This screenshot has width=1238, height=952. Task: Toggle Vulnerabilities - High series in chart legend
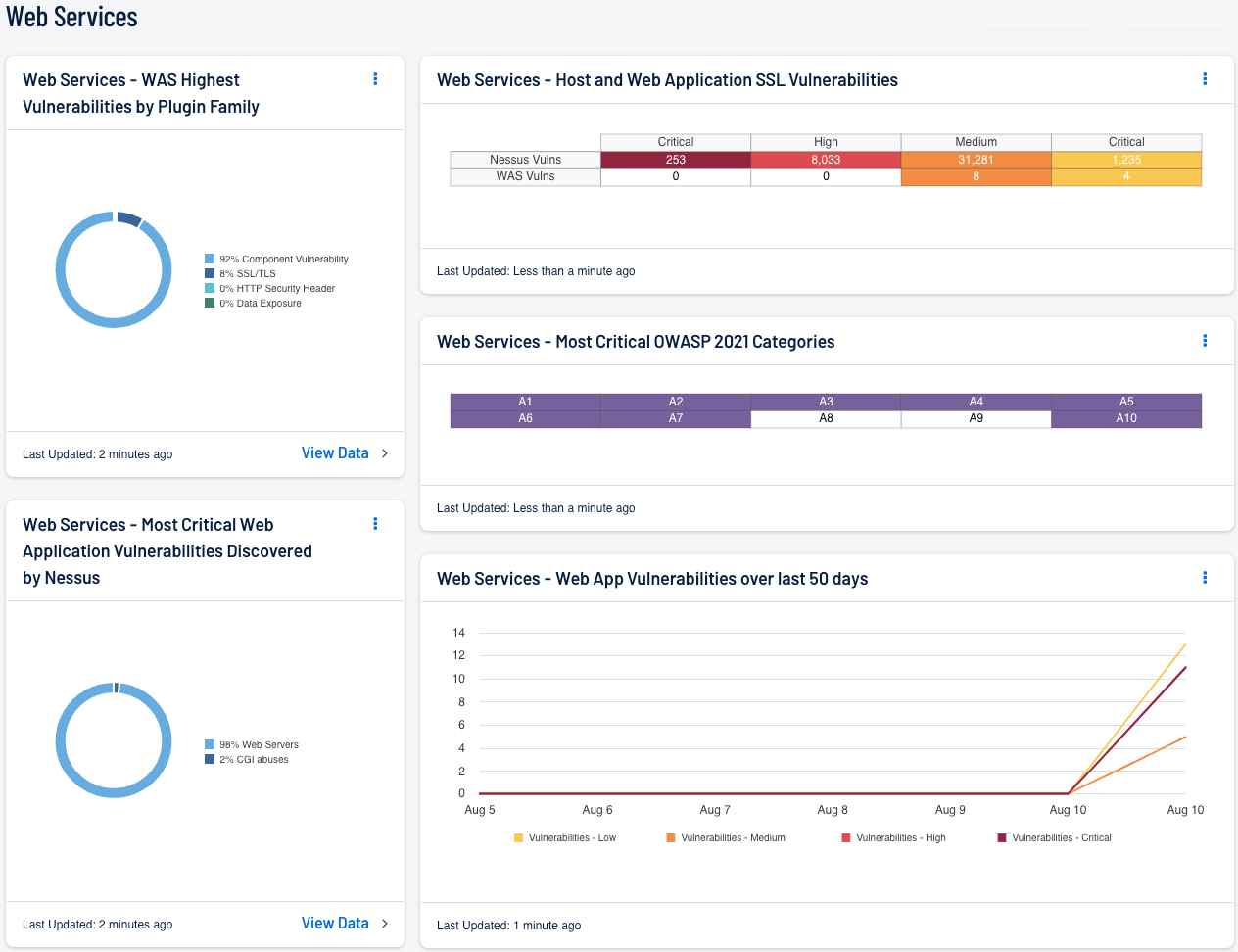tap(894, 838)
